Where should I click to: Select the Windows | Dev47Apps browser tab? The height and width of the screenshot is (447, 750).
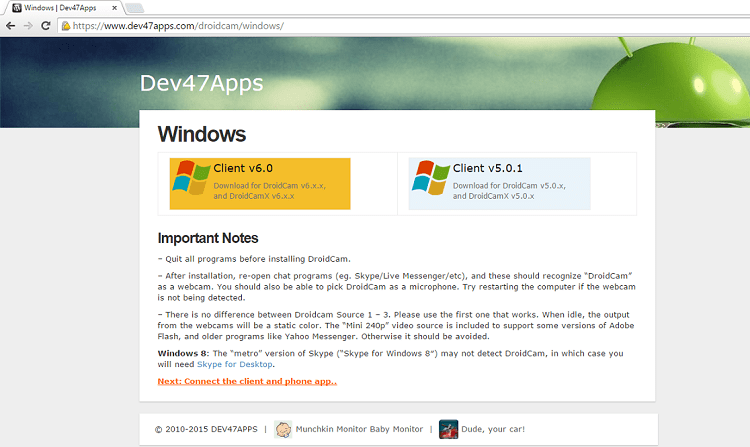click(x=64, y=8)
